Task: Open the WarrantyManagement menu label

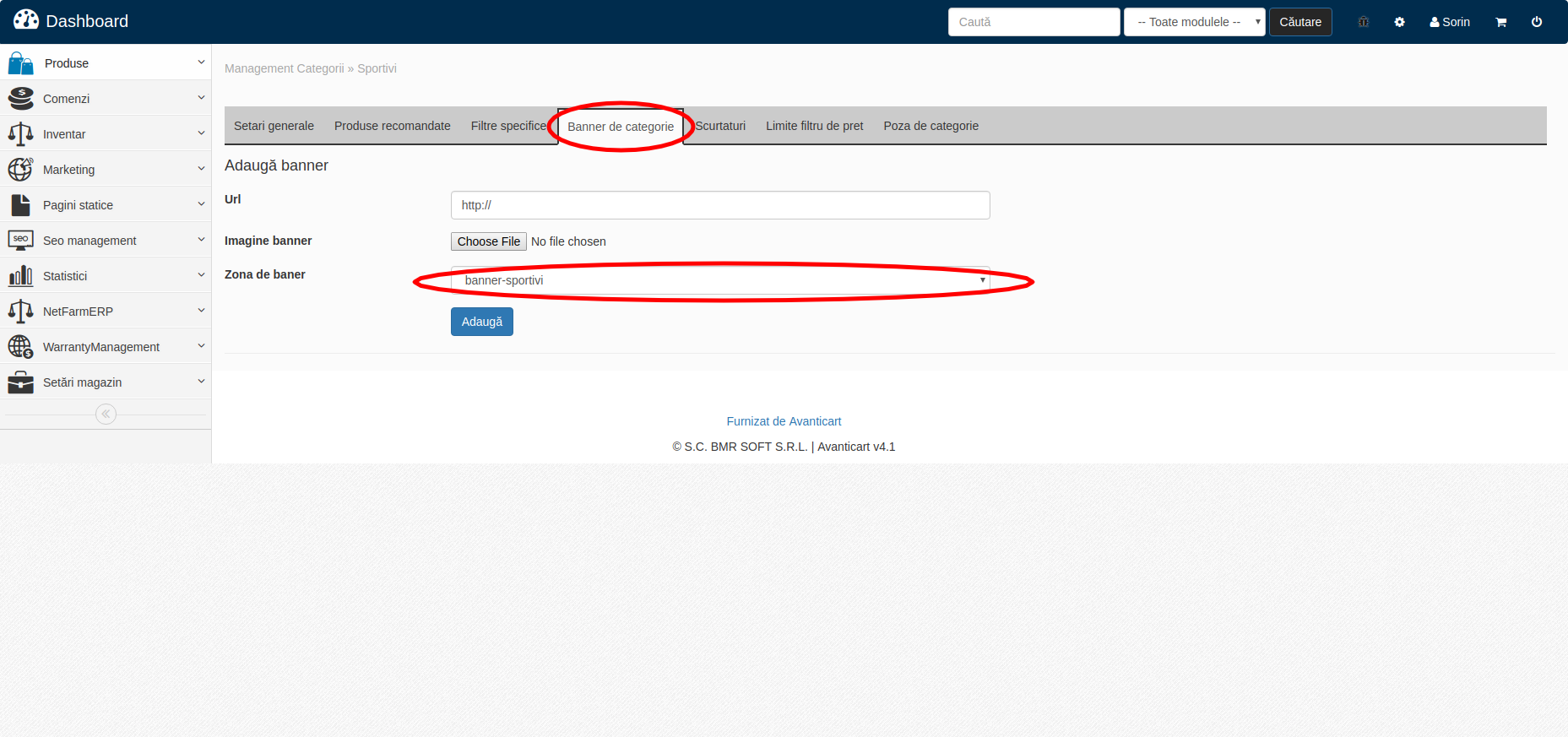Action: click(x=101, y=347)
